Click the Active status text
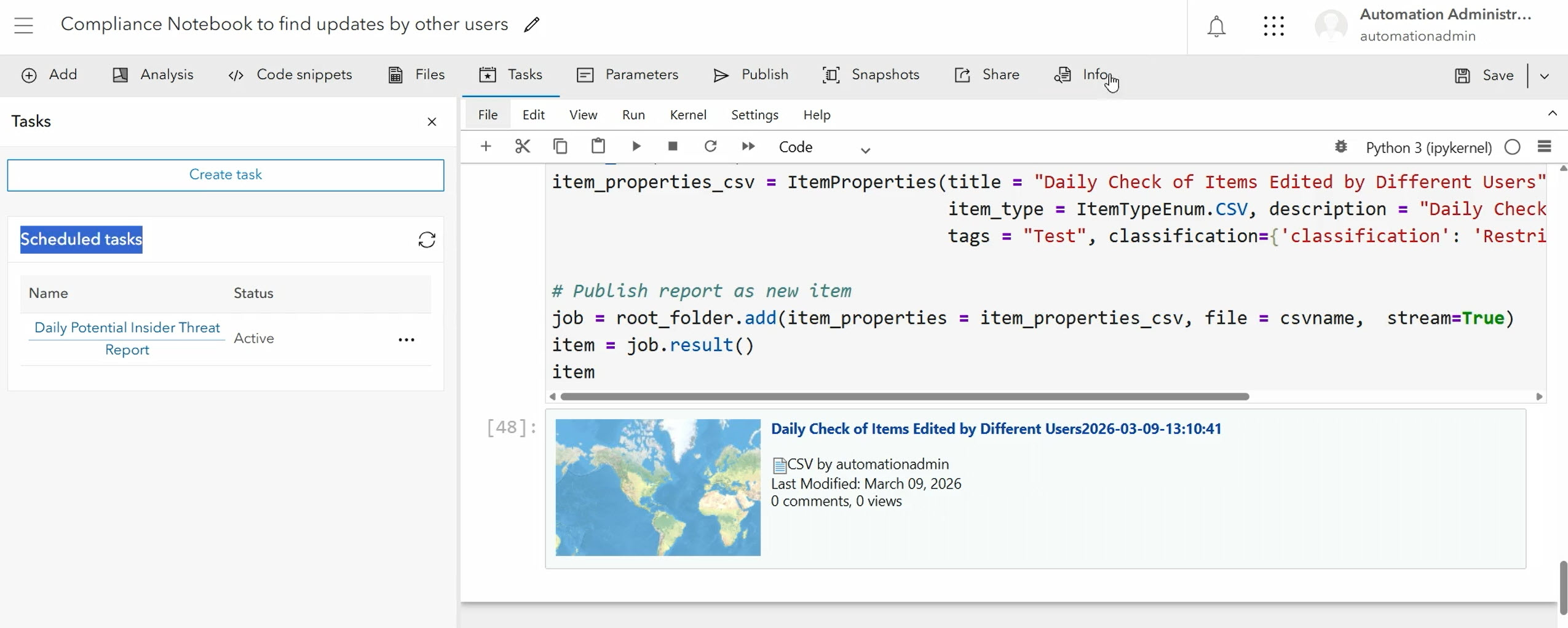The width and height of the screenshot is (1568, 628). coord(253,339)
